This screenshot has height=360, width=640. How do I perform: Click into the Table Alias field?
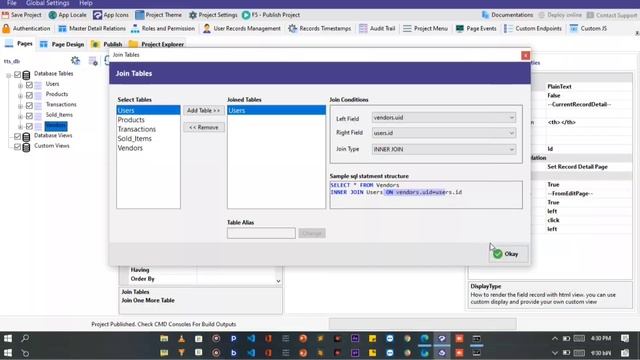click(x=261, y=233)
